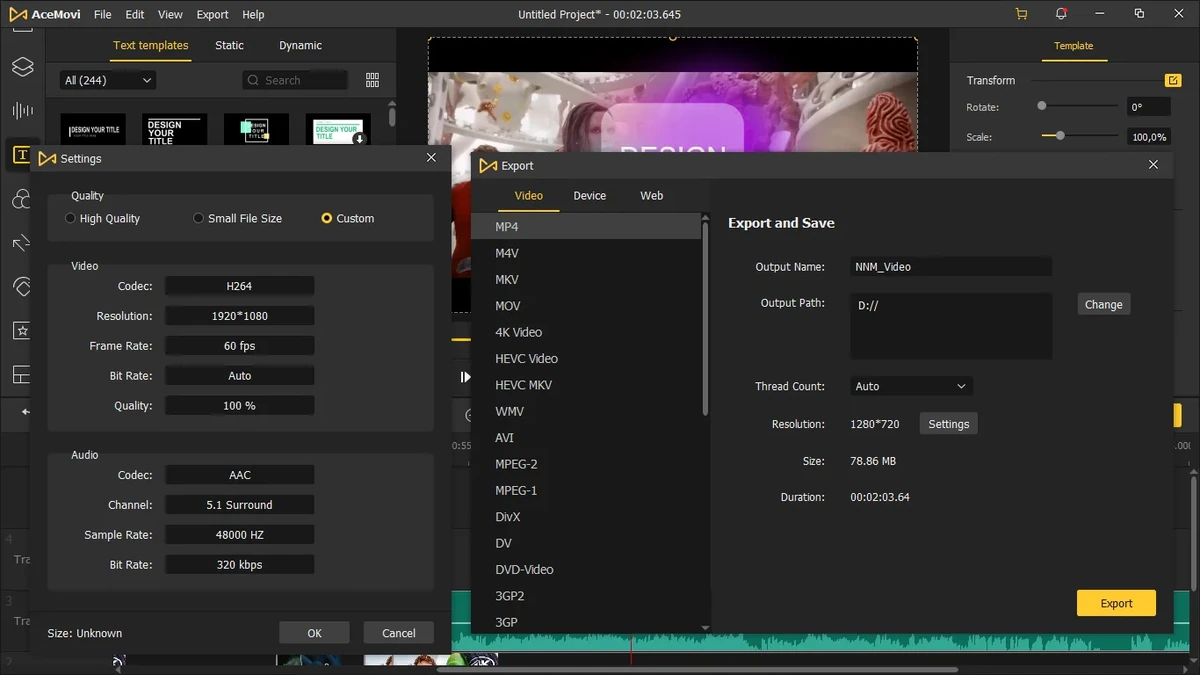Select the Text tool in sidebar

pos(22,155)
